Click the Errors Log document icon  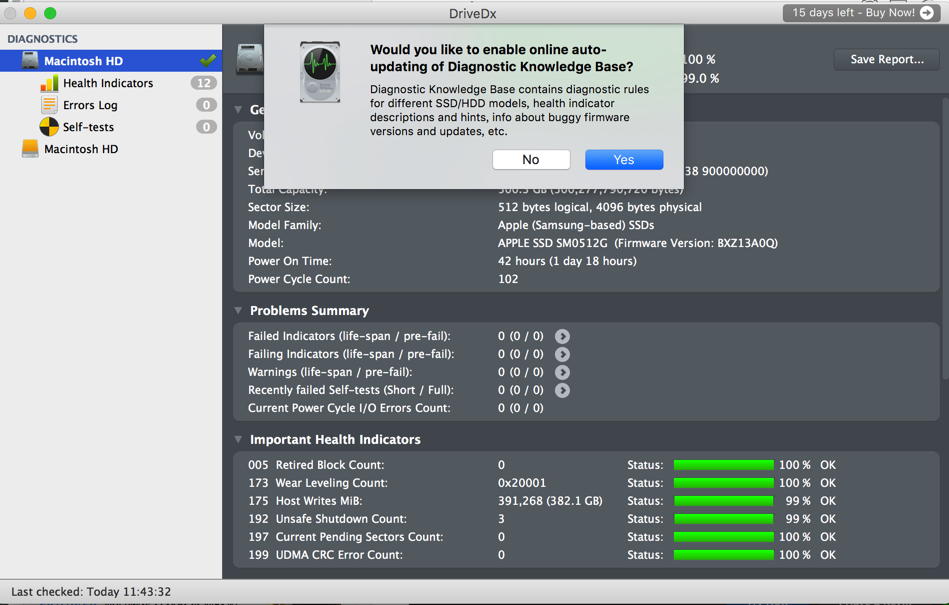click(x=49, y=105)
